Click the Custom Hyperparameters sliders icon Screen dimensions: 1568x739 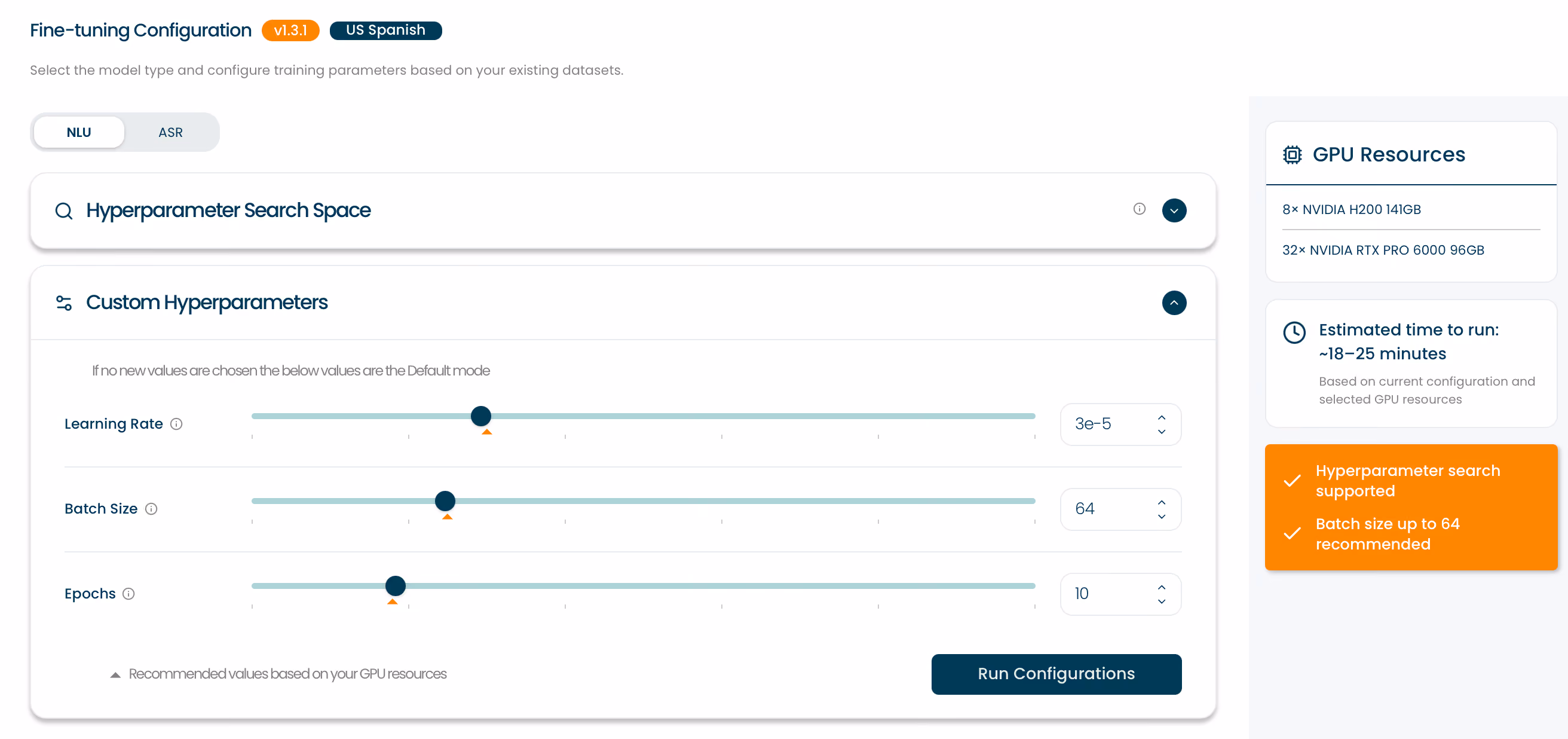tap(64, 303)
